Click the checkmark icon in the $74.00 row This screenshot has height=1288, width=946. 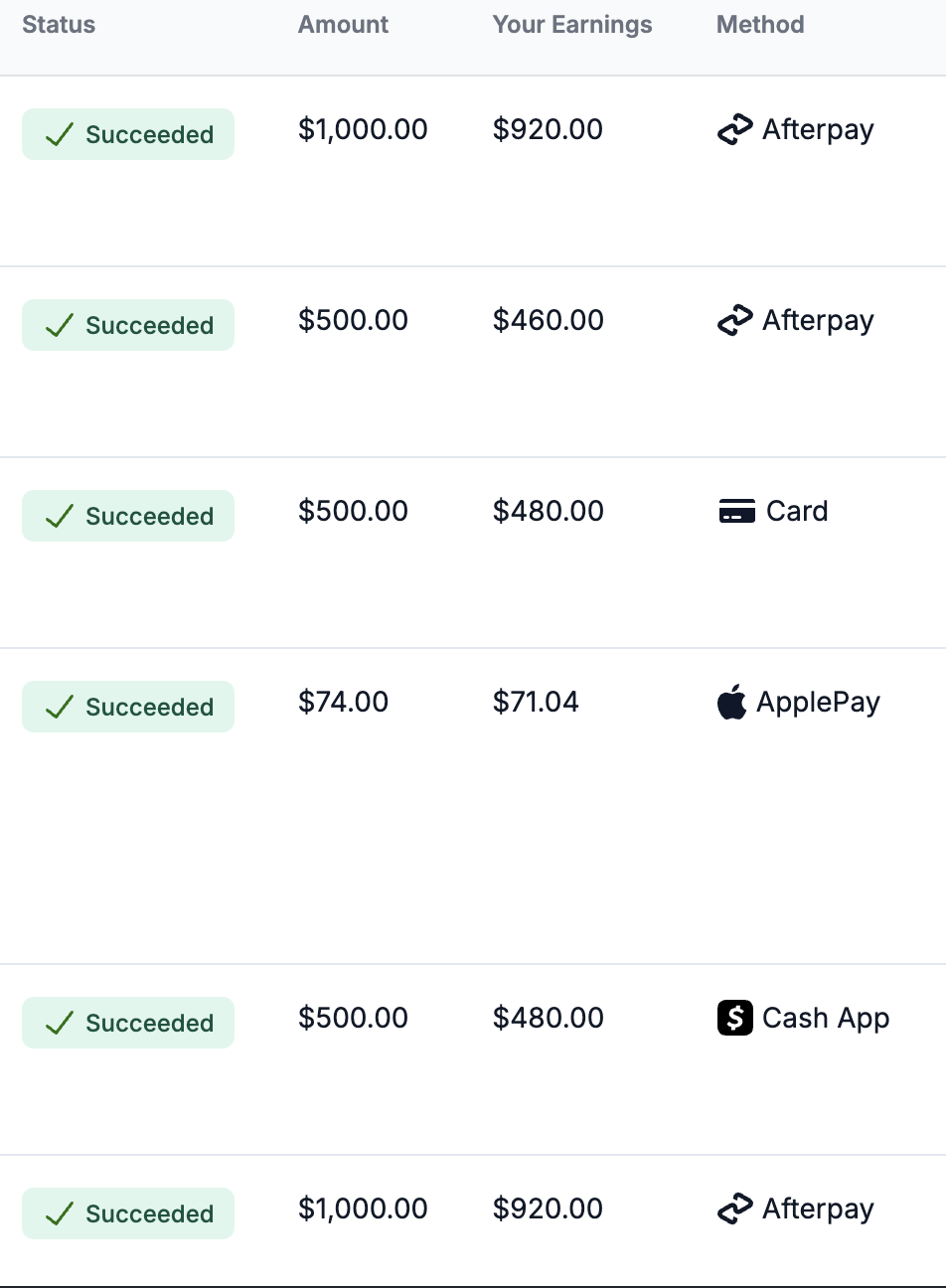click(x=60, y=708)
